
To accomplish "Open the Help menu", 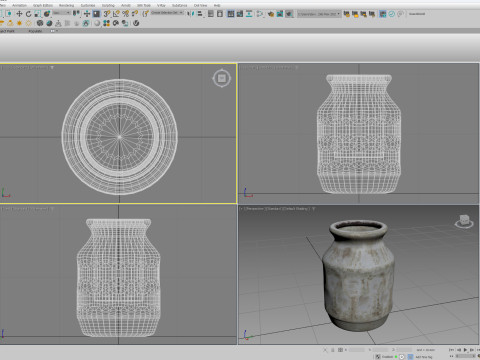I will 217,5.
